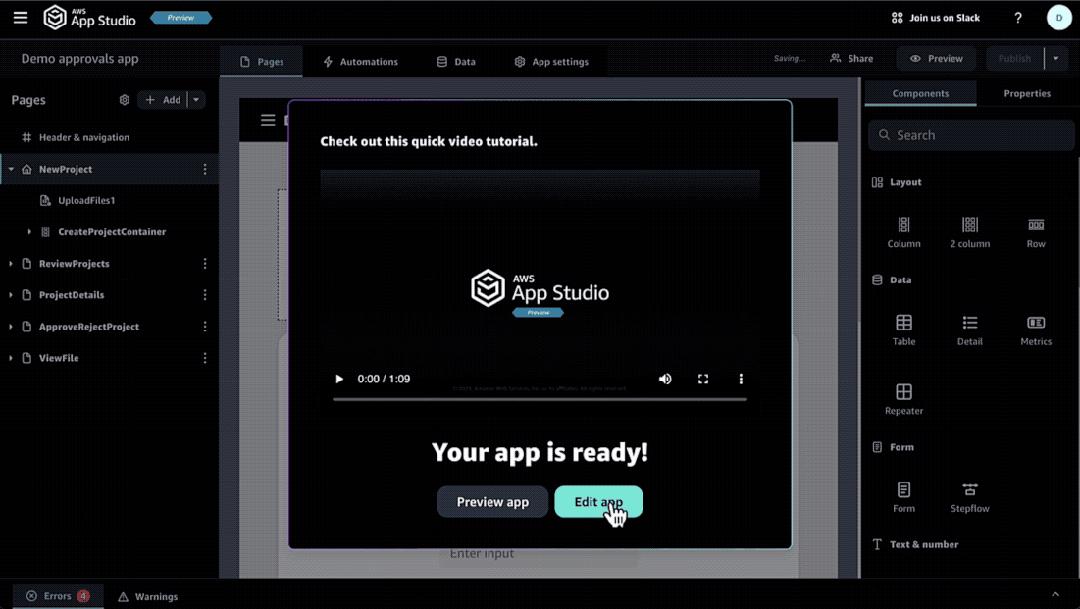Select the Column layout component
The width and height of the screenshot is (1080, 609).
(904, 232)
